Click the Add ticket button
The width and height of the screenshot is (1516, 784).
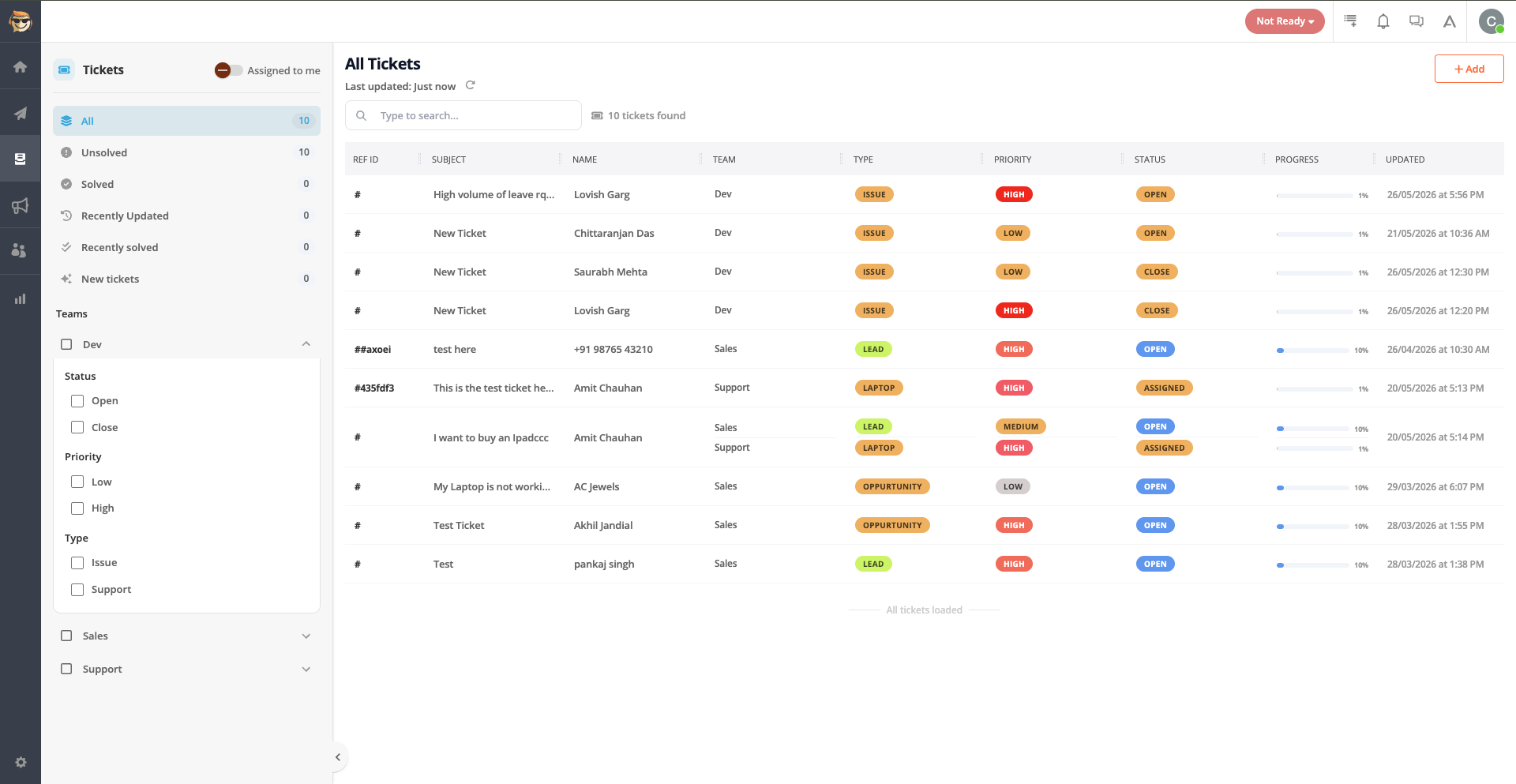(x=1469, y=69)
